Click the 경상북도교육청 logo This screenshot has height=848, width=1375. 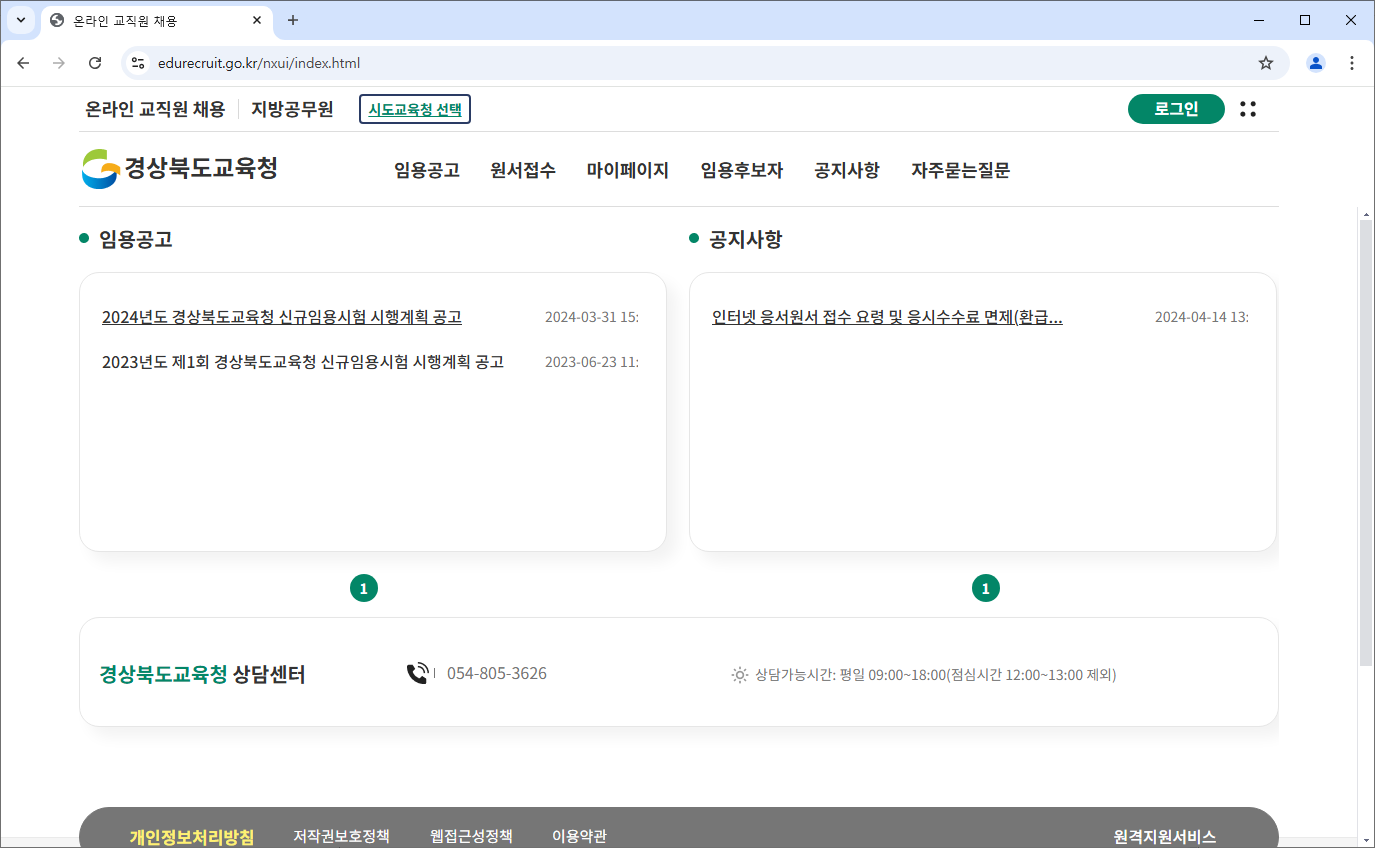(x=180, y=168)
